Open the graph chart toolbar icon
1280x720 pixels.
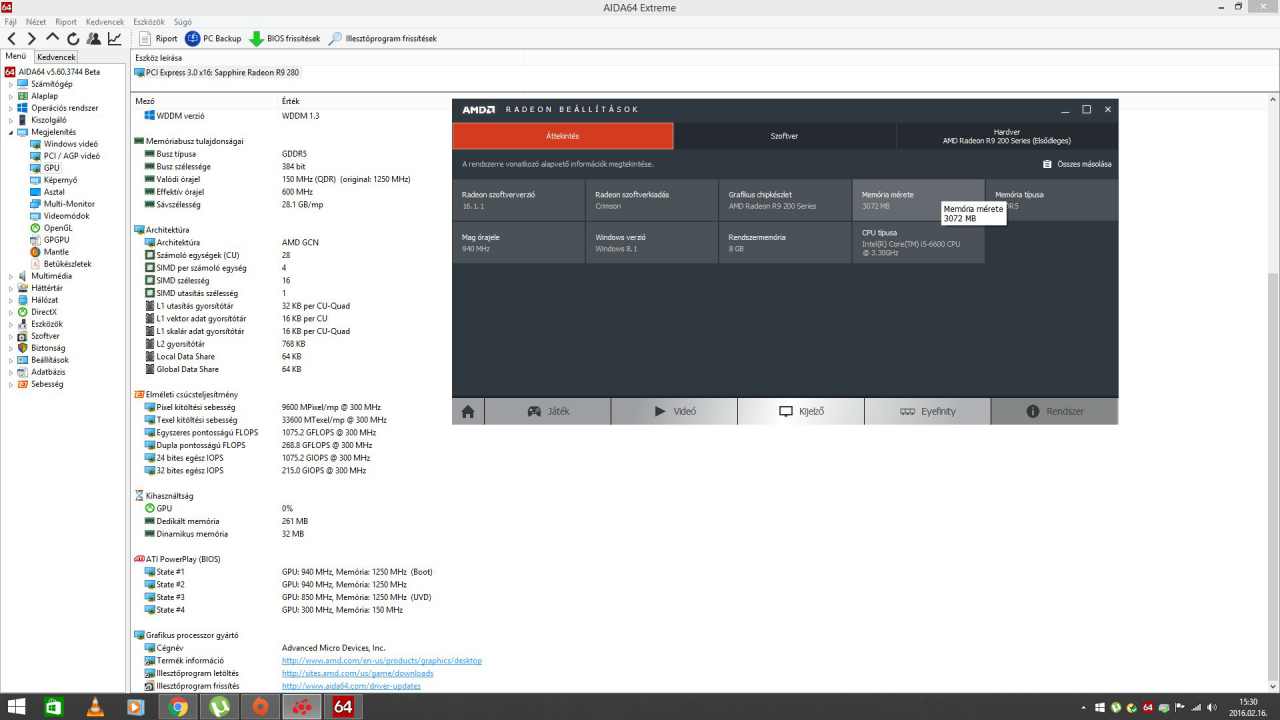[114, 38]
